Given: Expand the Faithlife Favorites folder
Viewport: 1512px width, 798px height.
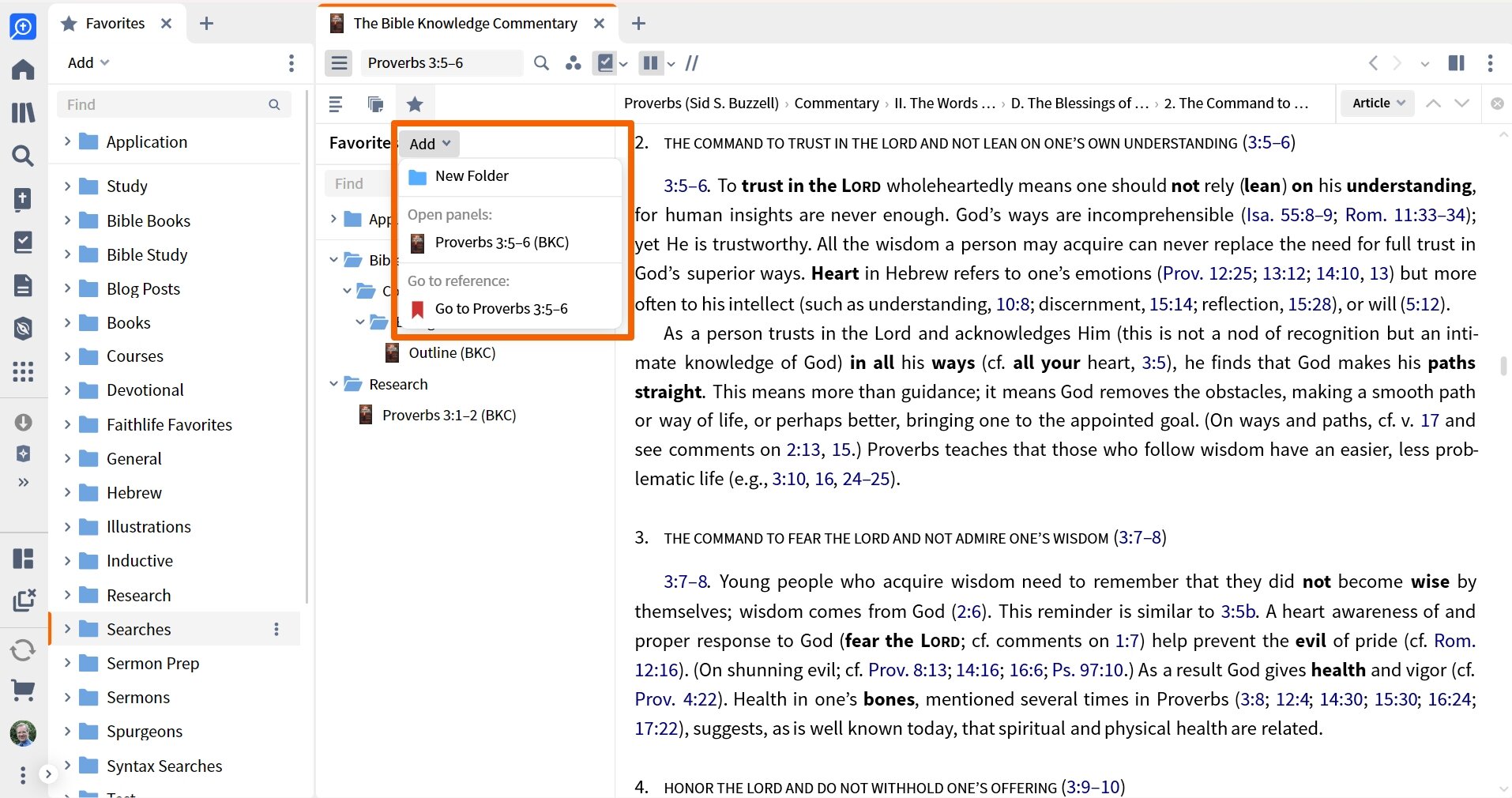Looking at the screenshot, I should coord(67,424).
